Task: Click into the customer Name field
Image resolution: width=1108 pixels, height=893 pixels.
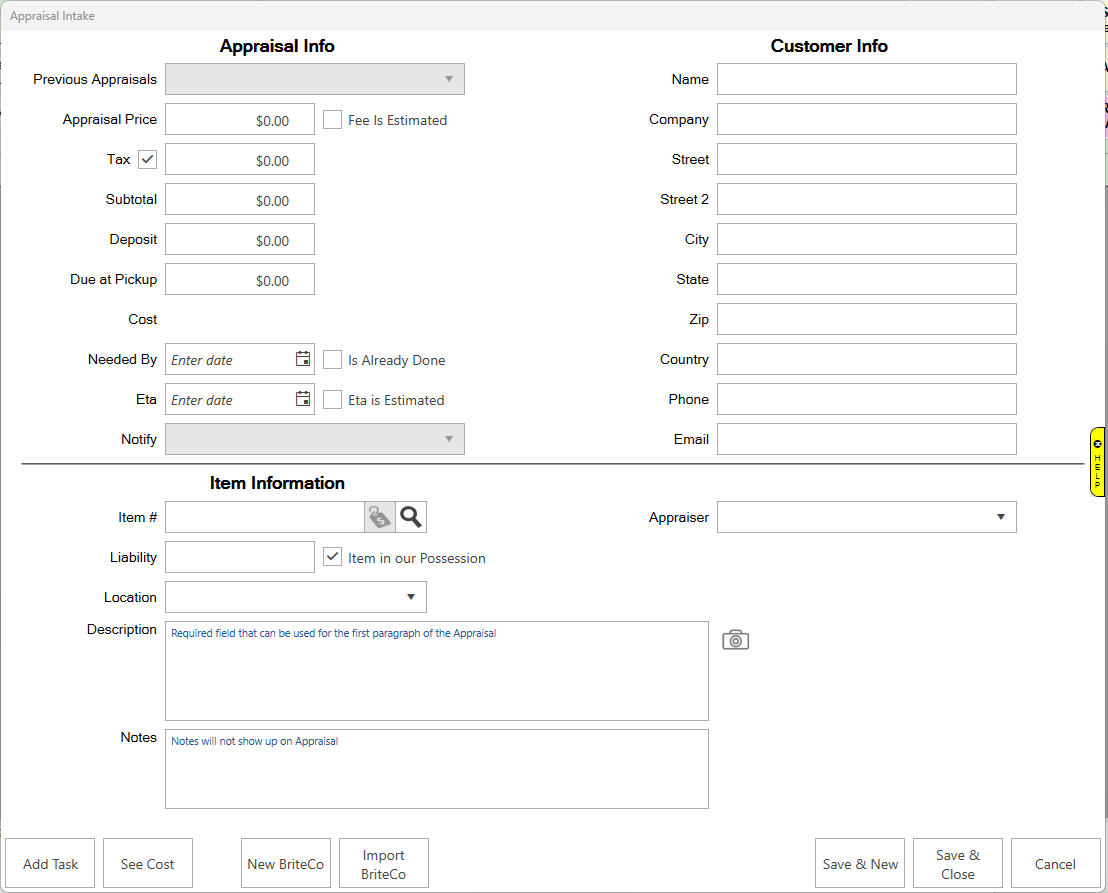Action: tap(866, 79)
